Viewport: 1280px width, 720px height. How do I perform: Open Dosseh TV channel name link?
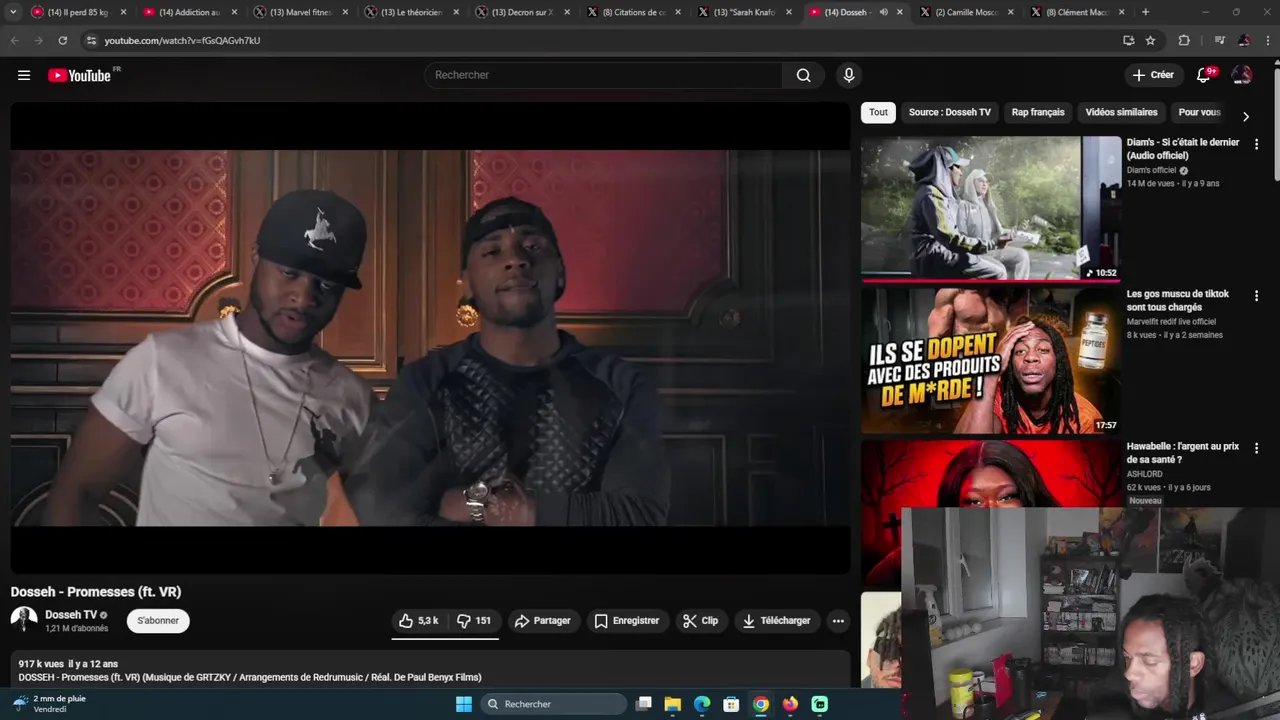pos(71,615)
